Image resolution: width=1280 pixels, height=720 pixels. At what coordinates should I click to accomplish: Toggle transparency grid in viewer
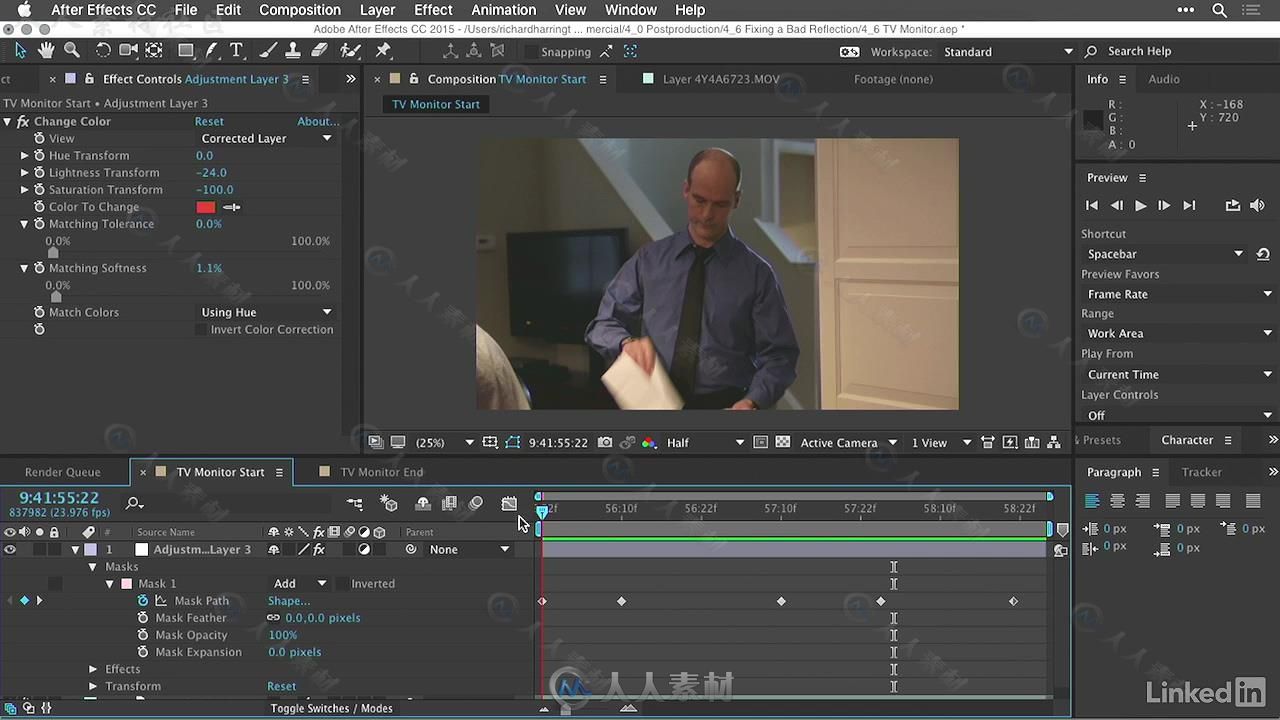pos(782,442)
